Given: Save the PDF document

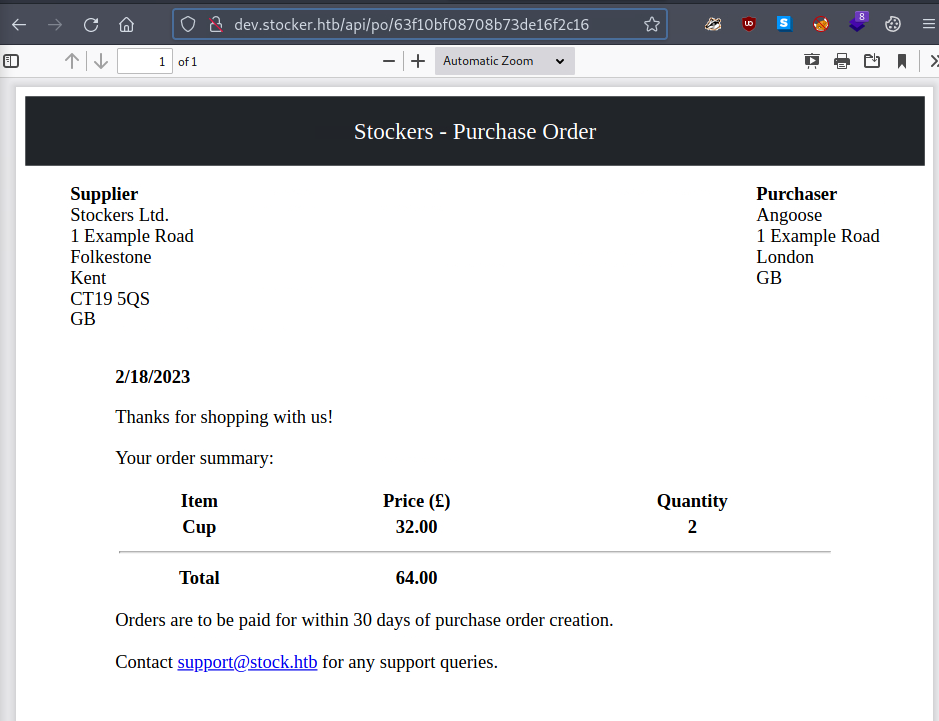Looking at the screenshot, I should [872, 61].
